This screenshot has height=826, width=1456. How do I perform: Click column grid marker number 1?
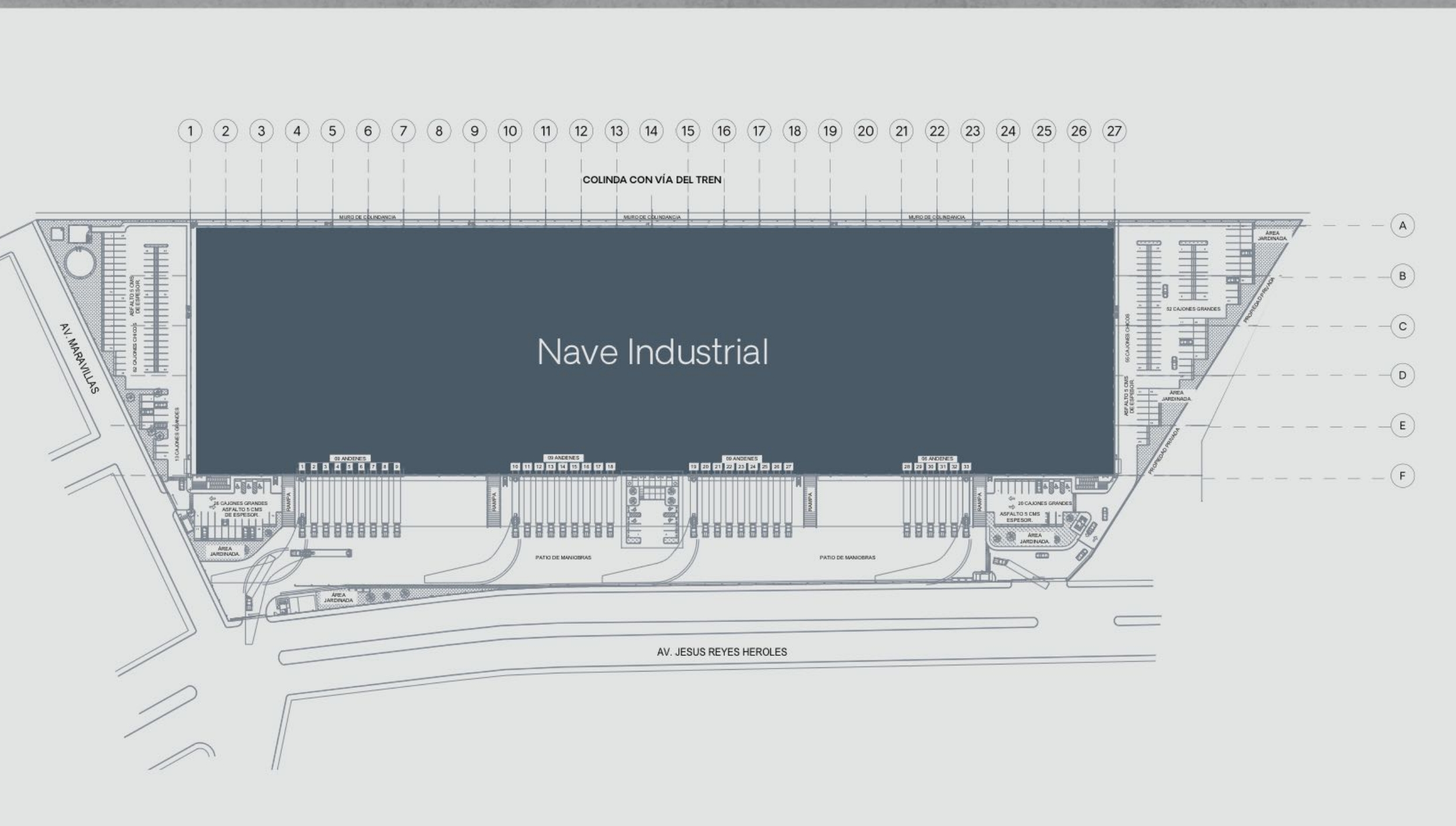(190, 131)
